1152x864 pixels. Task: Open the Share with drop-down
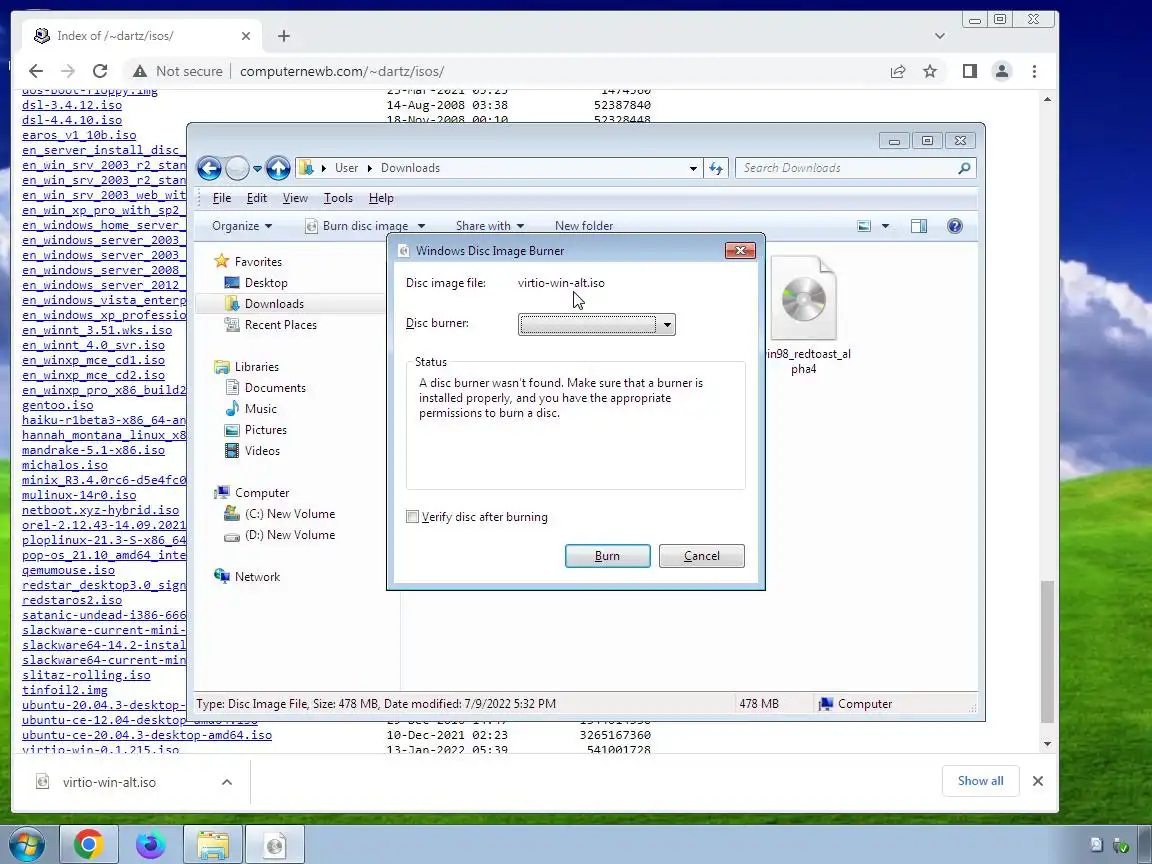490,226
